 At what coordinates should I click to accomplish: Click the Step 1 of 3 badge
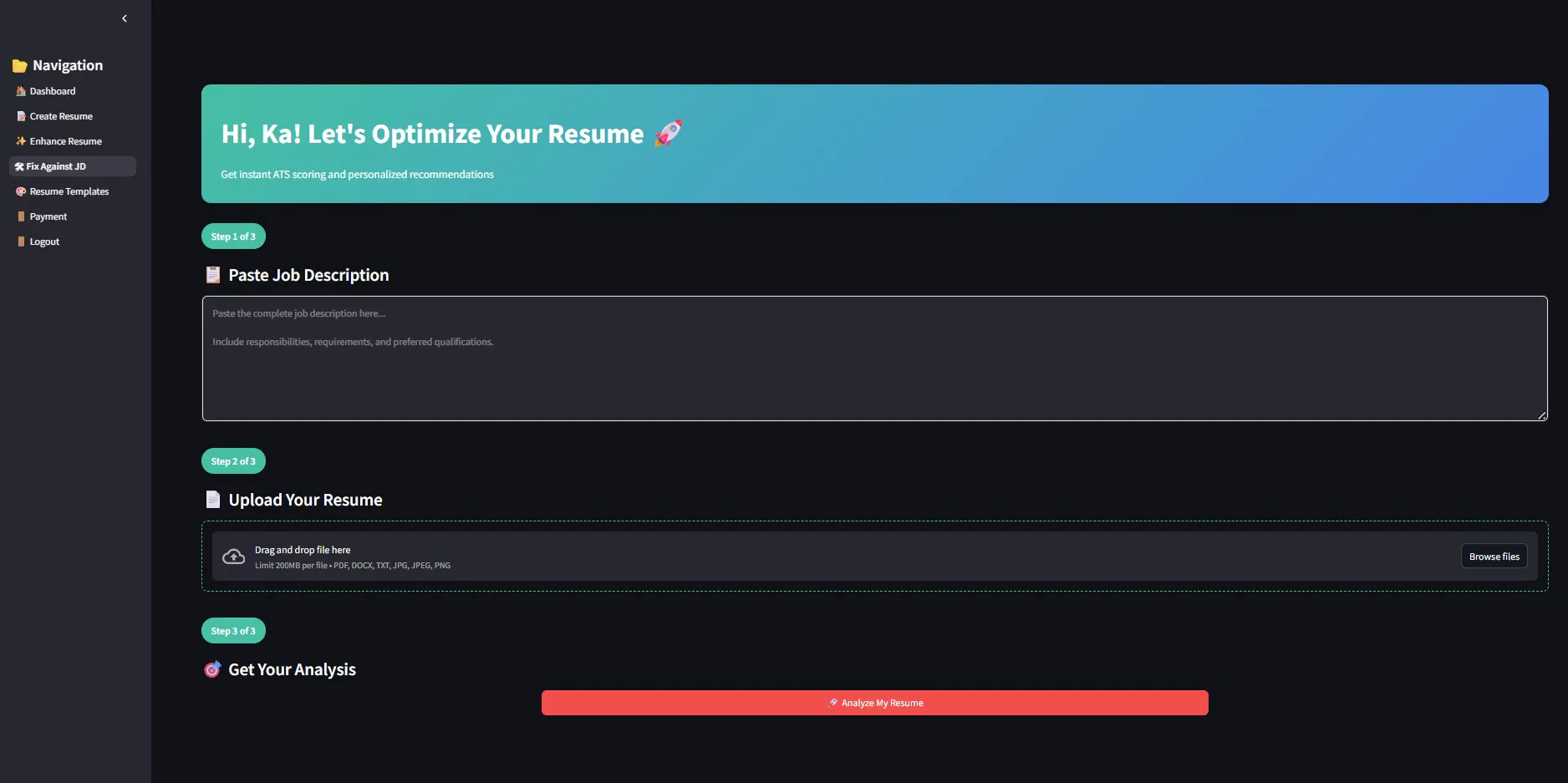[233, 236]
